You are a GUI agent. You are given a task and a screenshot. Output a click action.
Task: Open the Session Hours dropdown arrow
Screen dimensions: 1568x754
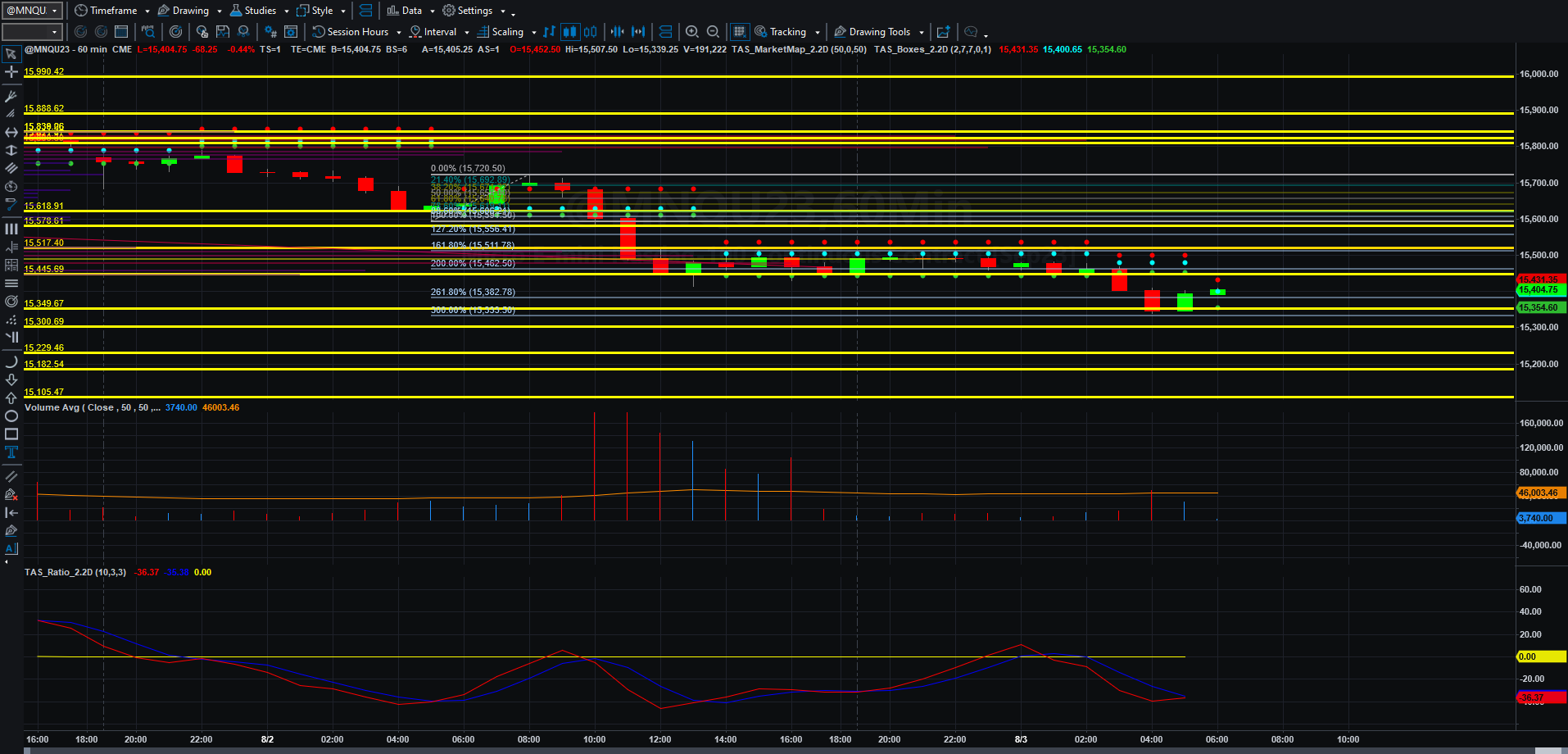point(399,33)
